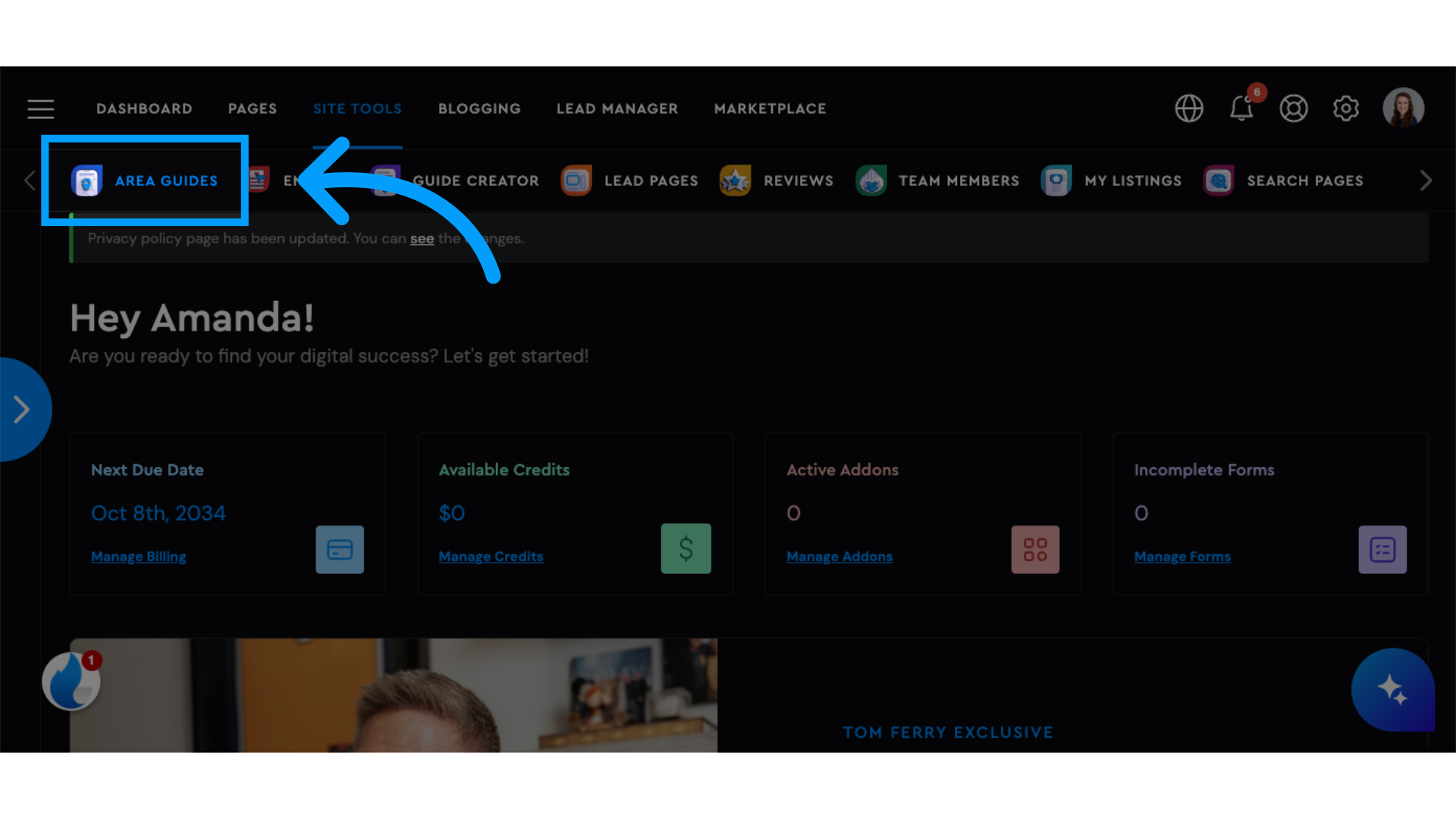
Task: Select the My Listings icon
Action: pyautogui.click(x=1056, y=180)
